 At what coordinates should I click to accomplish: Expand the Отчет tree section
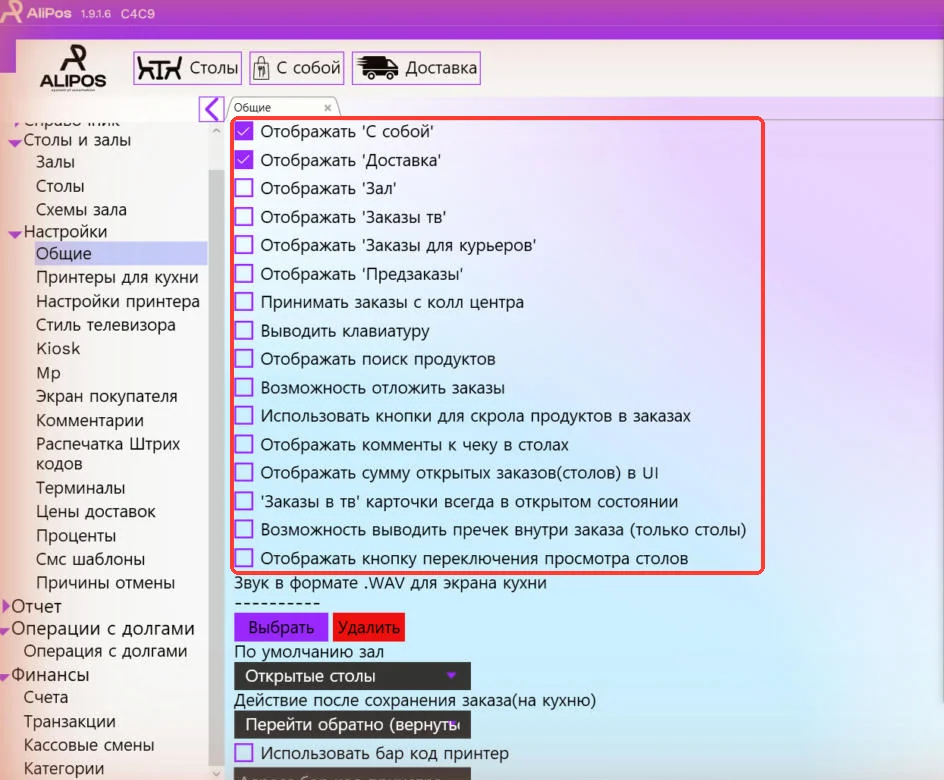6,606
